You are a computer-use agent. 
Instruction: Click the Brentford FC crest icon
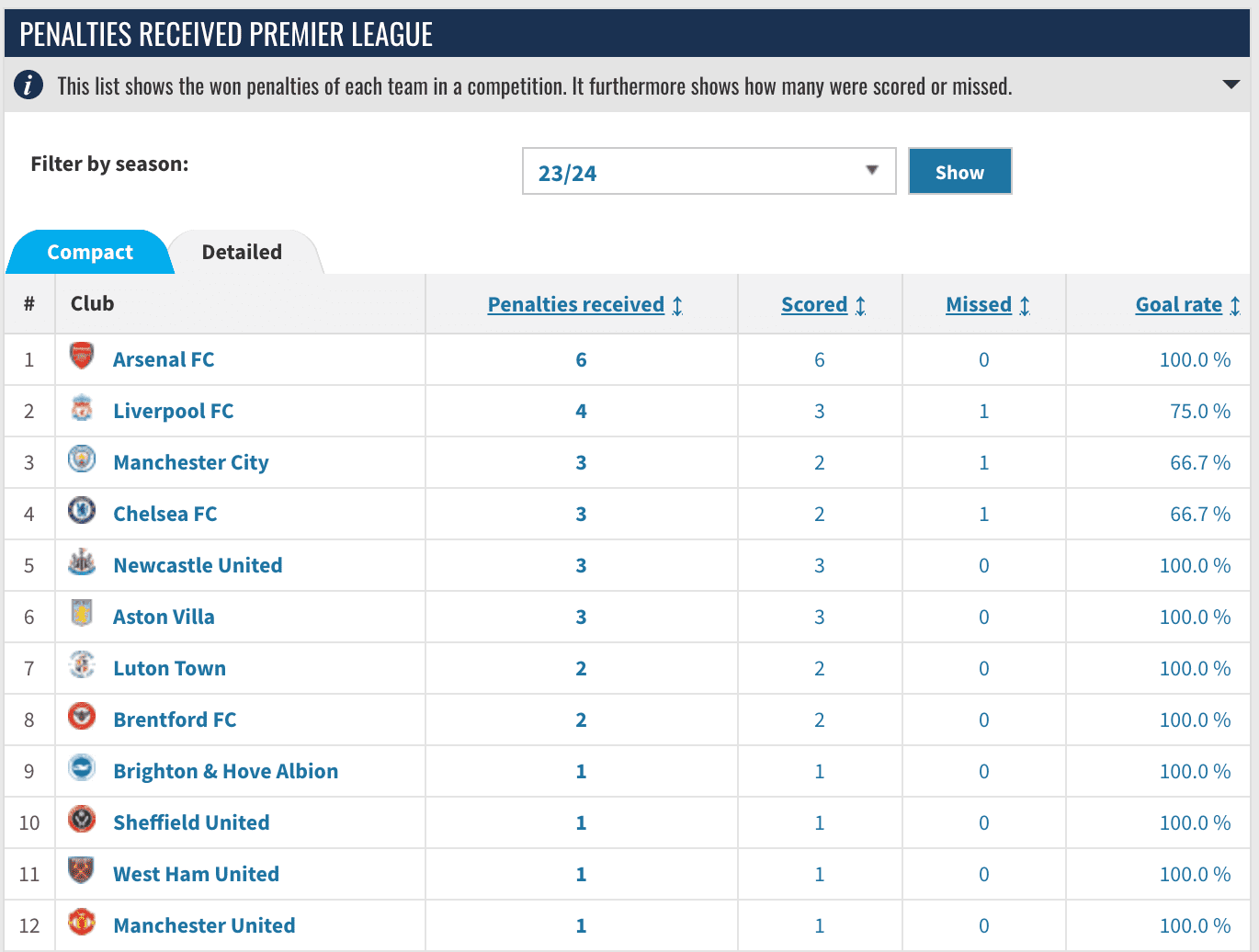tap(82, 716)
